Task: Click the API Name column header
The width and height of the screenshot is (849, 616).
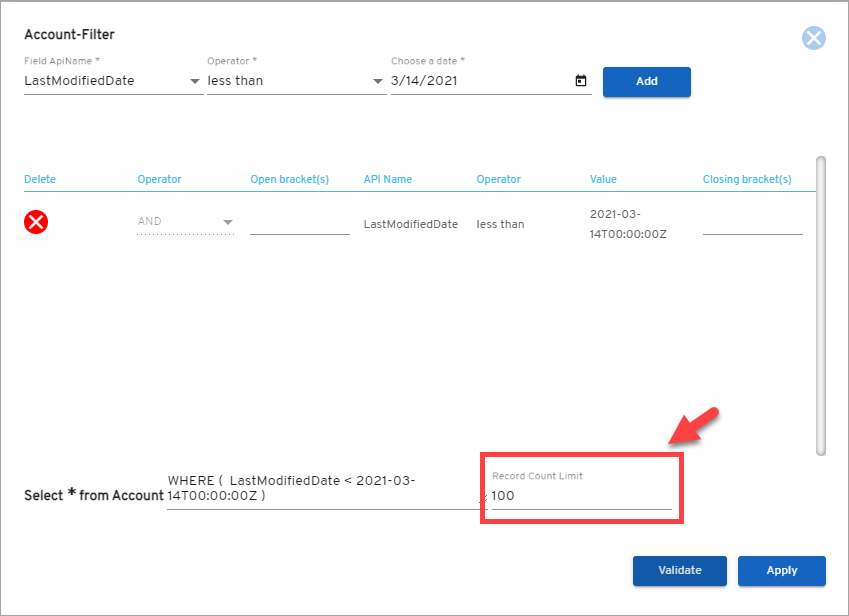Action: [x=387, y=179]
